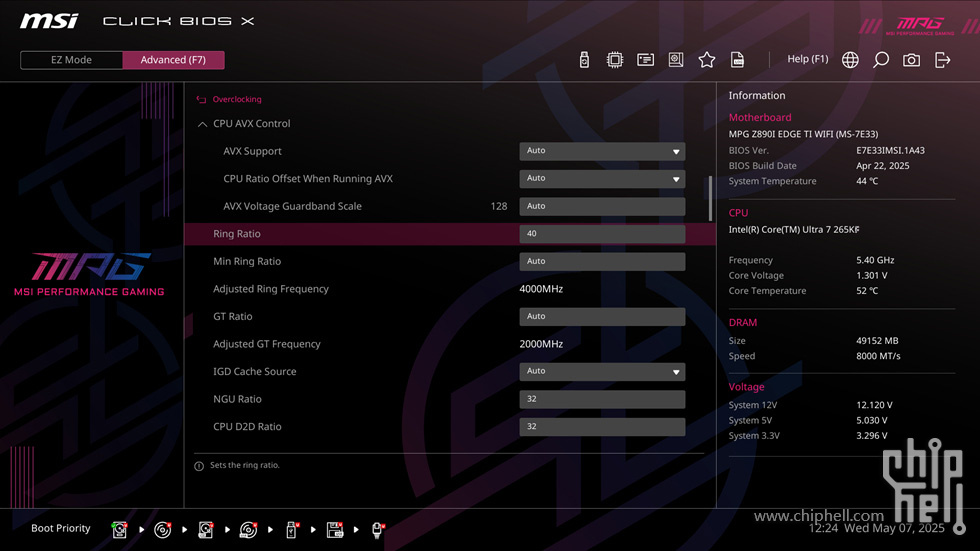The height and width of the screenshot is (551, 980).
Task: Click the CPU D2D Ratio field showing 32
Action: click(602, 427)
